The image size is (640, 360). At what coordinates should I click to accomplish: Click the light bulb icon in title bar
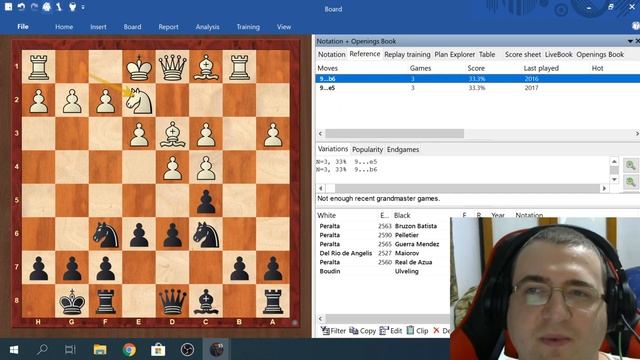72,7
